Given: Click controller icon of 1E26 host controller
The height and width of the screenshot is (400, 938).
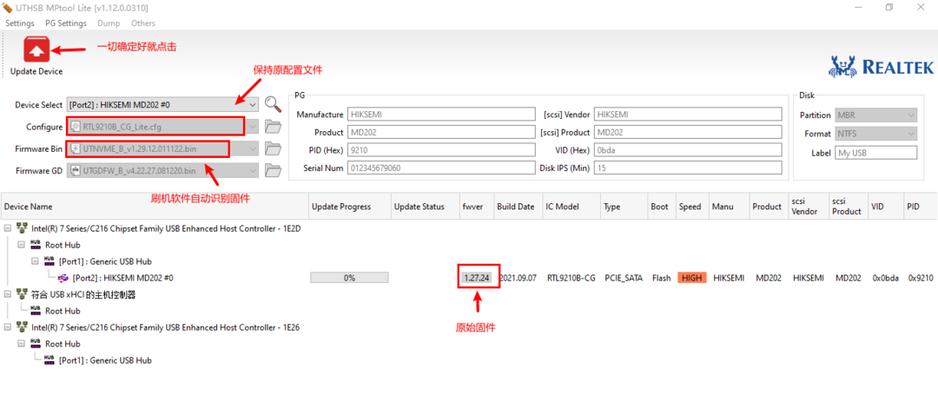Looking at the screenshot, I should coord(22,327).
